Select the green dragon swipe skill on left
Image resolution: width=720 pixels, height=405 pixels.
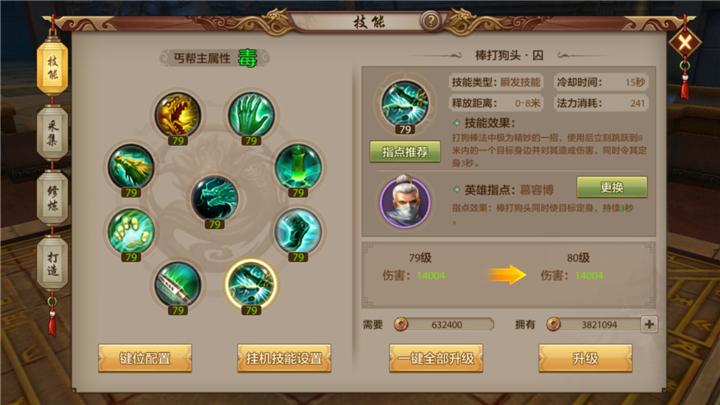[x=131, y=166]
